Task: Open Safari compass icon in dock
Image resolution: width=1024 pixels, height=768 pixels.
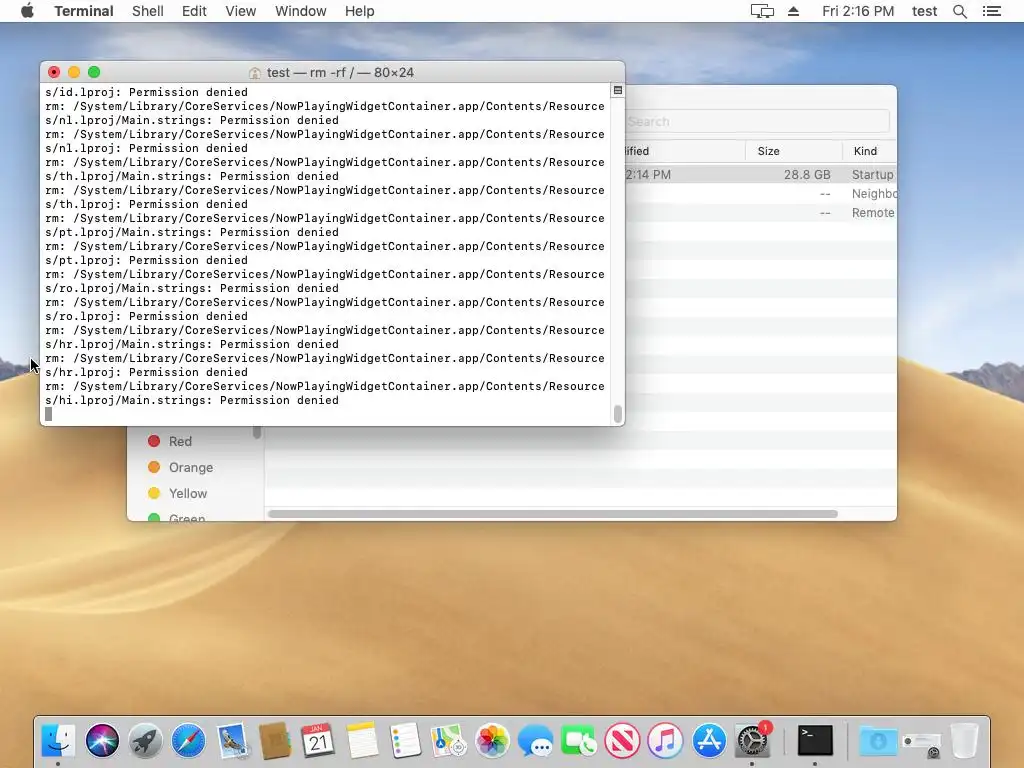Action: pos(188,741)
